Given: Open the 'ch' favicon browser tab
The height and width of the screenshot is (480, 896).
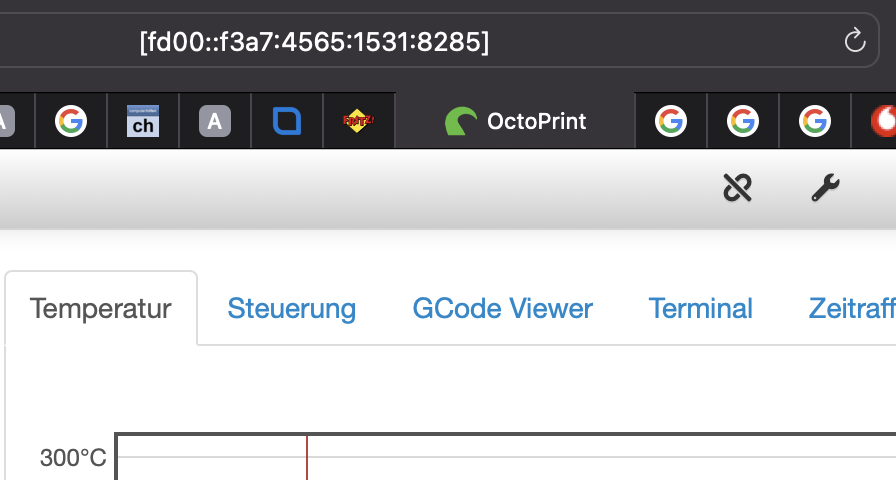Looking at the screenshot, I should pos(143,122).
